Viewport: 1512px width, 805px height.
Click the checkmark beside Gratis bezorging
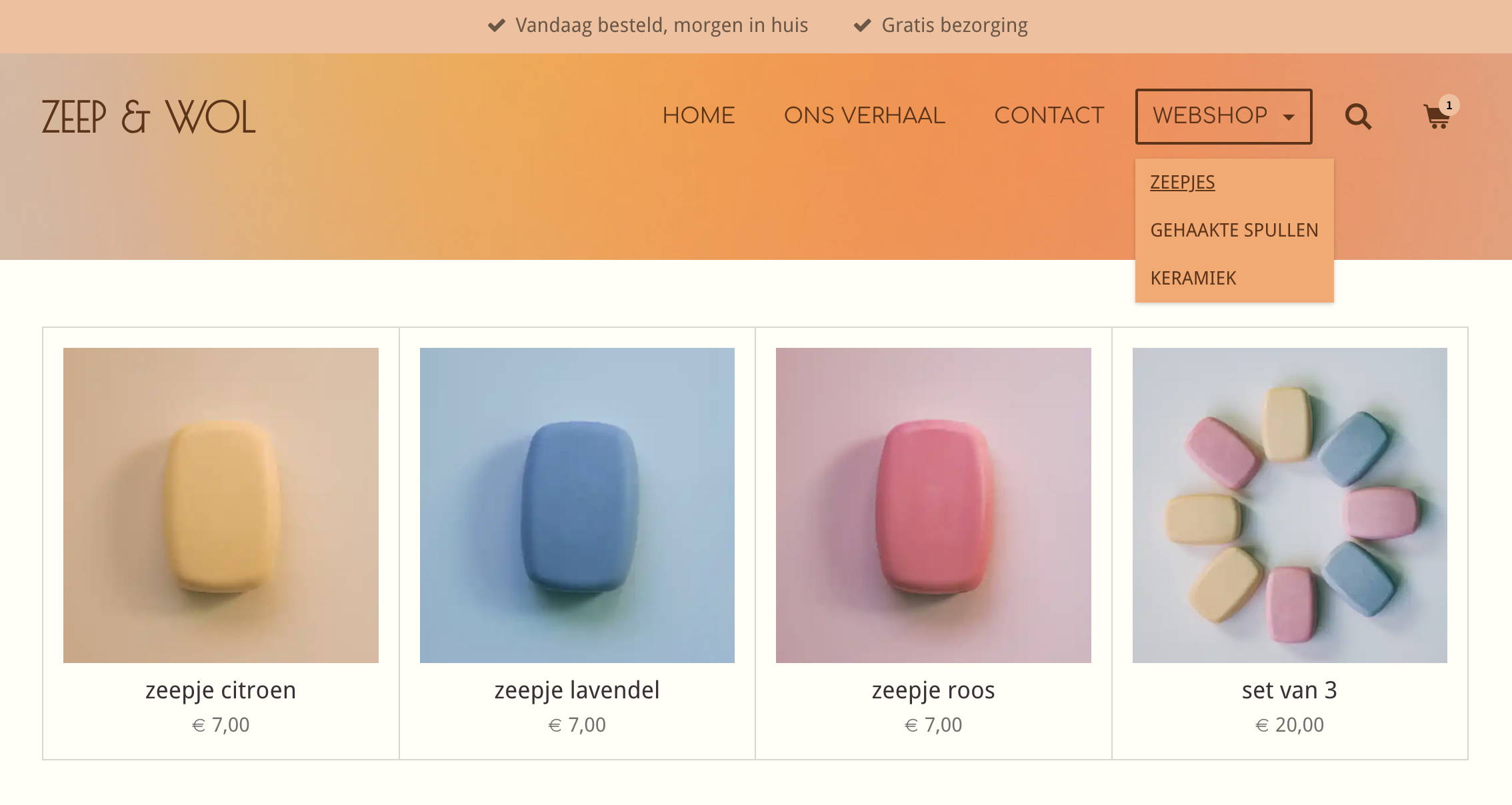tap(863, 25)
